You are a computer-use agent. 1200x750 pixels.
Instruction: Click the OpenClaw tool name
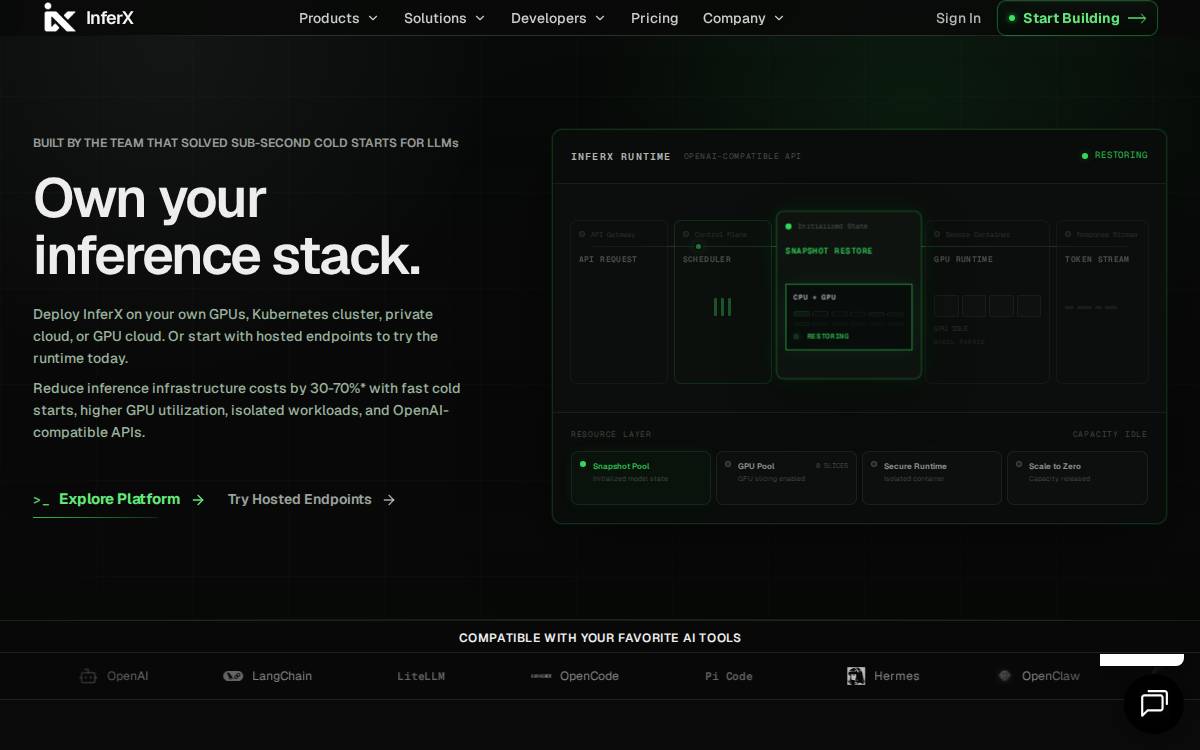(1051, 676)
